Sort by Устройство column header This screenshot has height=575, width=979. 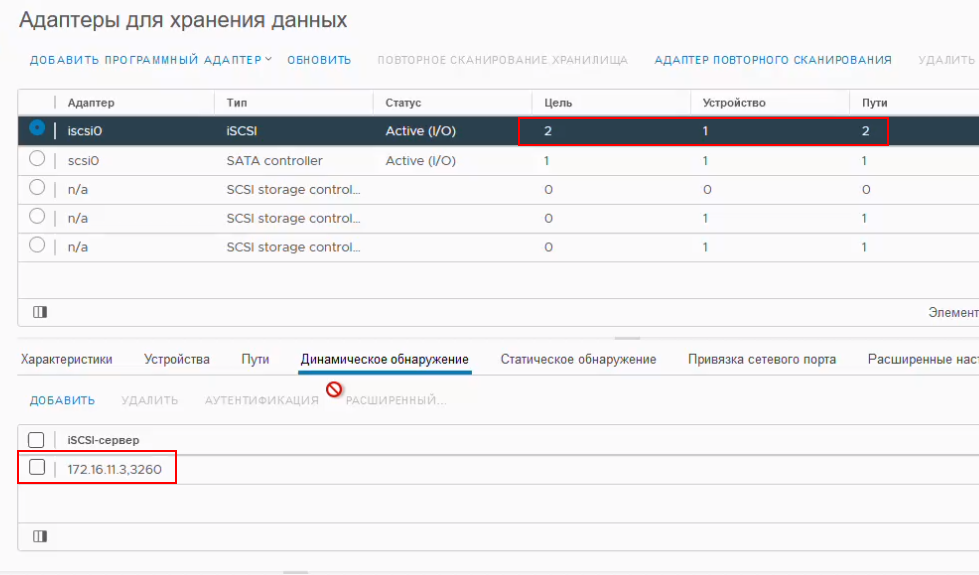[734, 102]
